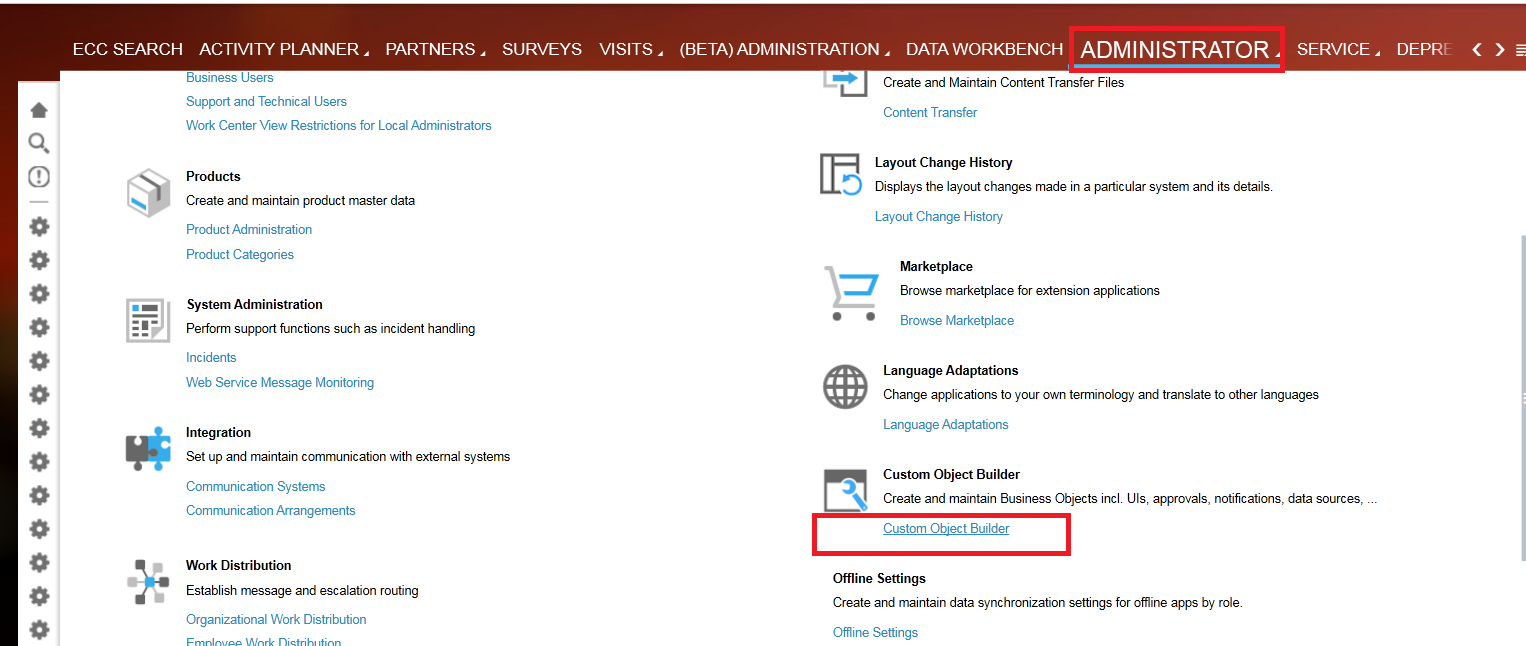Show more work centers with right arrow
The image size is (1526, 646).
[x=1500, y=49]
